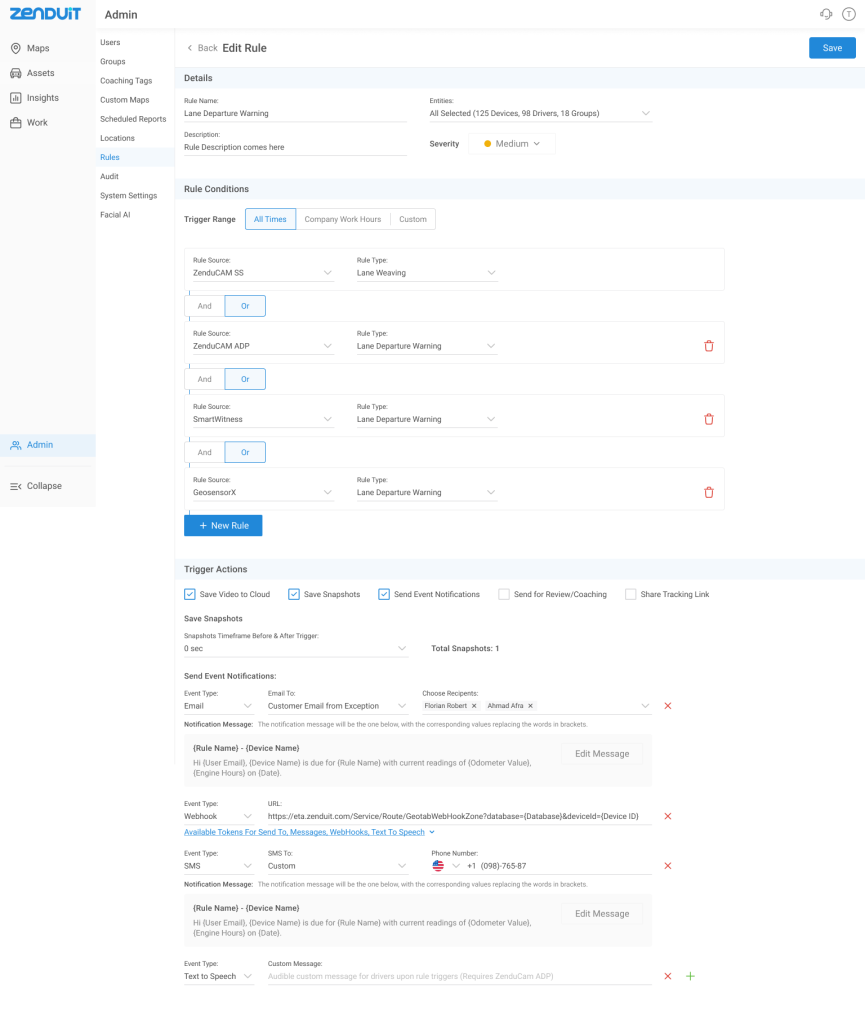Open the Available Tokens link
This screenshot has width=865, height=1024.
(304, 832)
